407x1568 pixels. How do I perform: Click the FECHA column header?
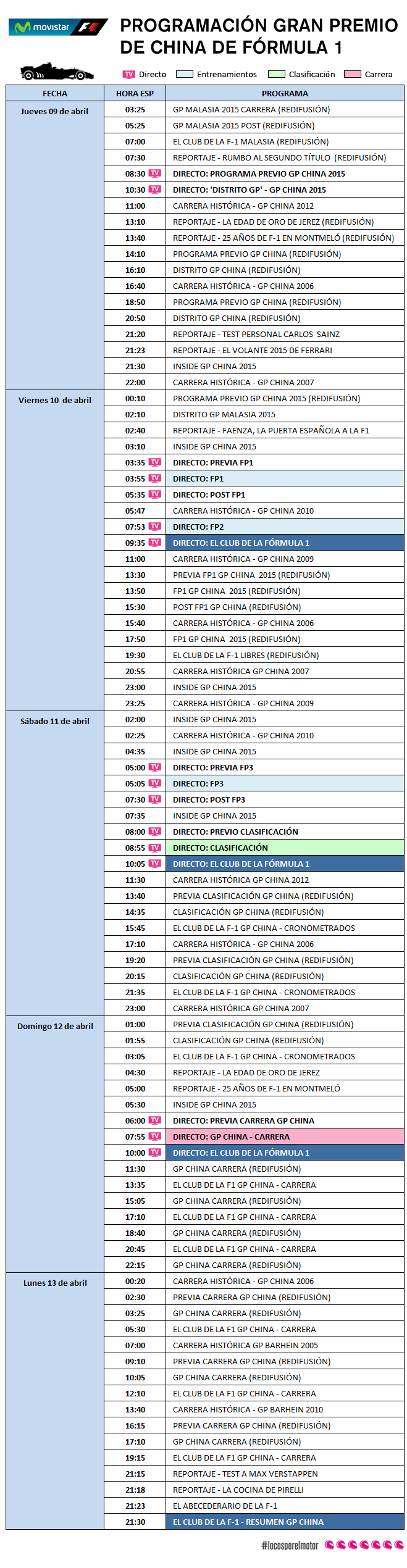(55, 93)
